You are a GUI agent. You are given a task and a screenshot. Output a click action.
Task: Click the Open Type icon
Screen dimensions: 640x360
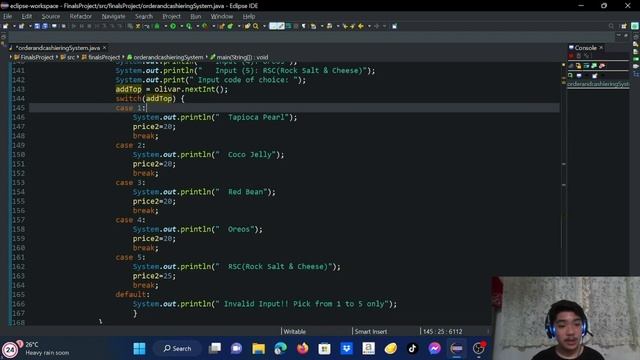[247, 26]
